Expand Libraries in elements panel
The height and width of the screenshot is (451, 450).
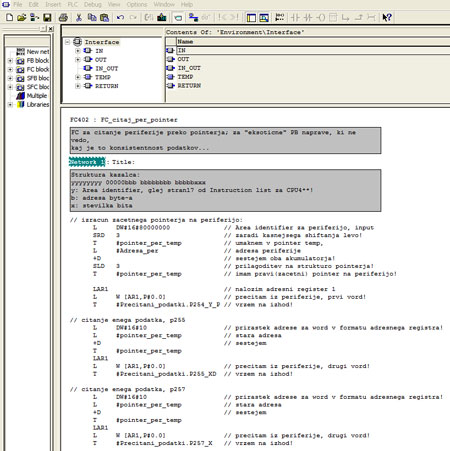pos(10,105)
